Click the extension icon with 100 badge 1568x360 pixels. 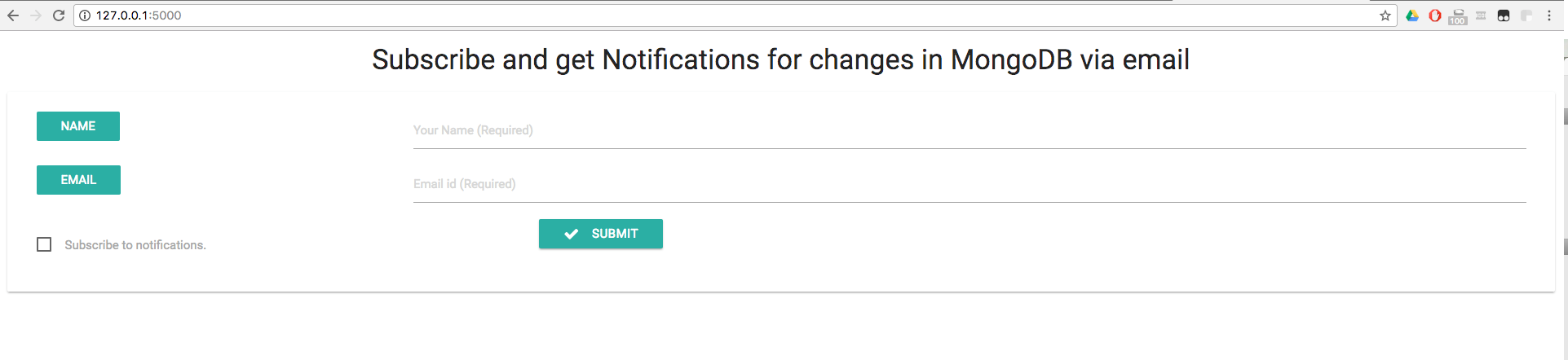tap(1458, 16)
